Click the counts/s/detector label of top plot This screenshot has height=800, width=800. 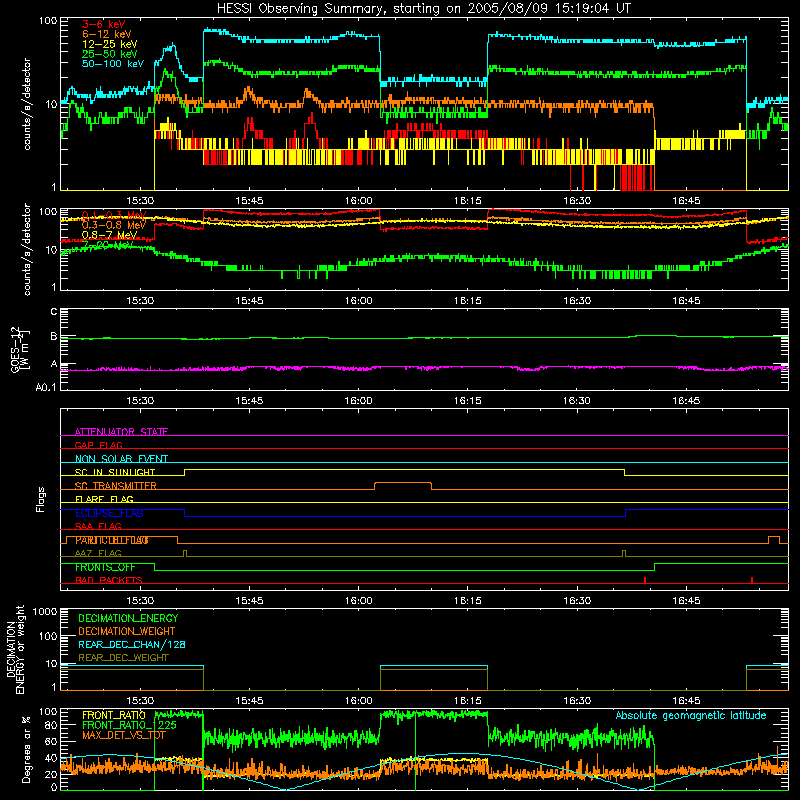point(27,104)
